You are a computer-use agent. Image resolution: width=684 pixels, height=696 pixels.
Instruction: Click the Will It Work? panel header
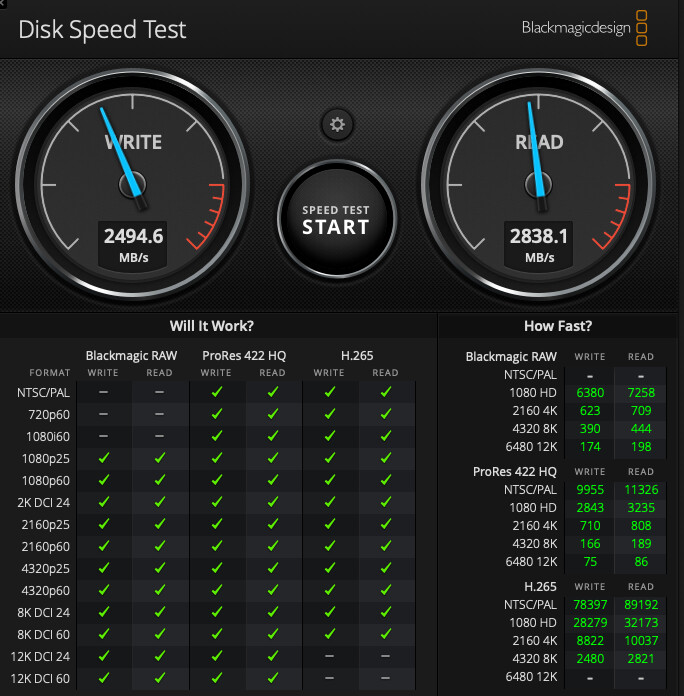click(212, 326)
